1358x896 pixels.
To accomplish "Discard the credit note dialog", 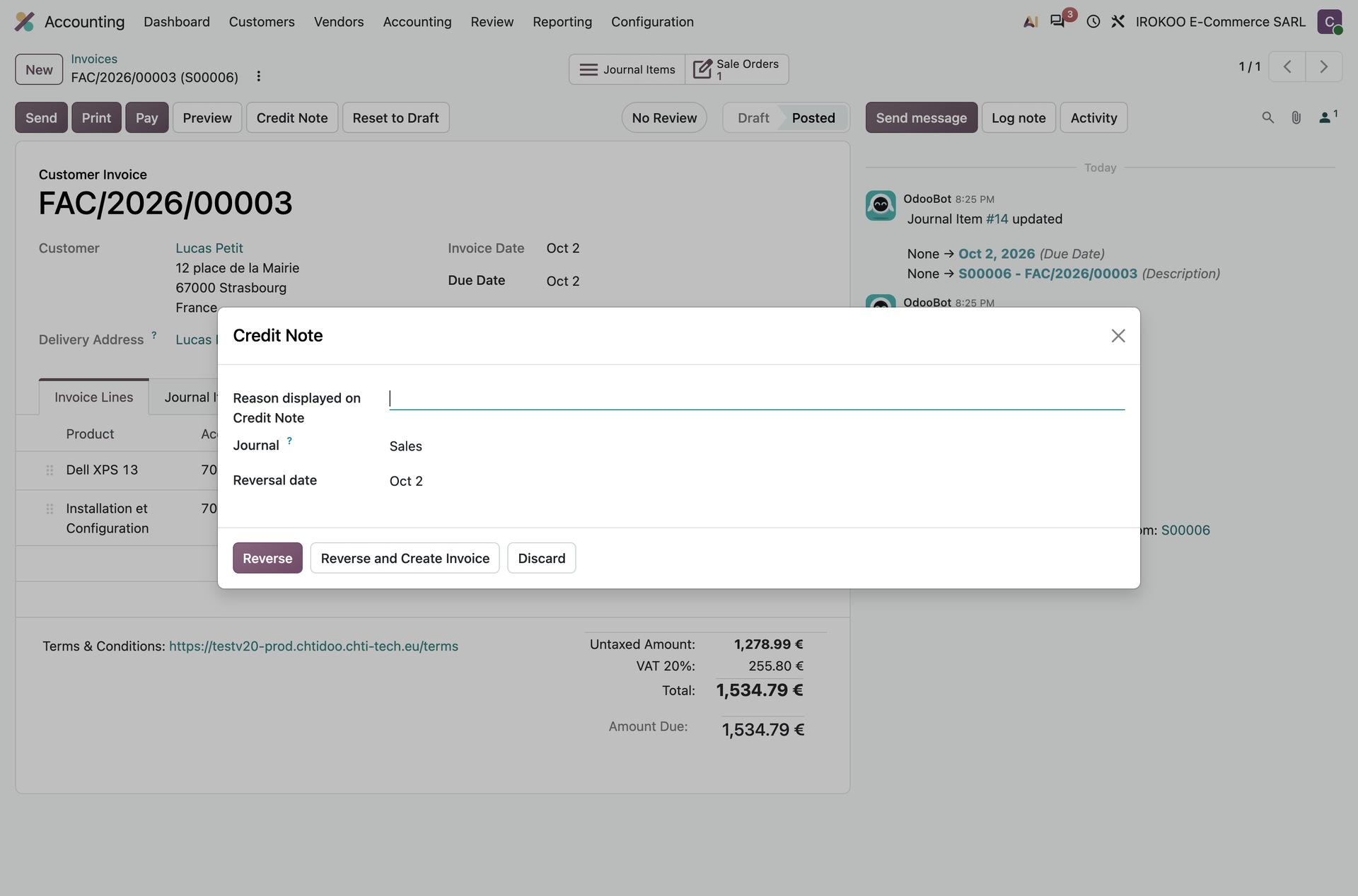I will point(541,558).
